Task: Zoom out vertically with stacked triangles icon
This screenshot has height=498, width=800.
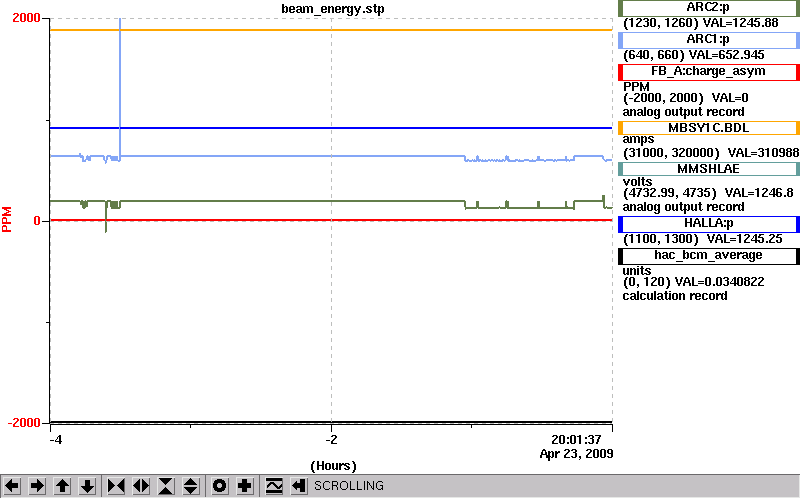Action: [190, 486]
